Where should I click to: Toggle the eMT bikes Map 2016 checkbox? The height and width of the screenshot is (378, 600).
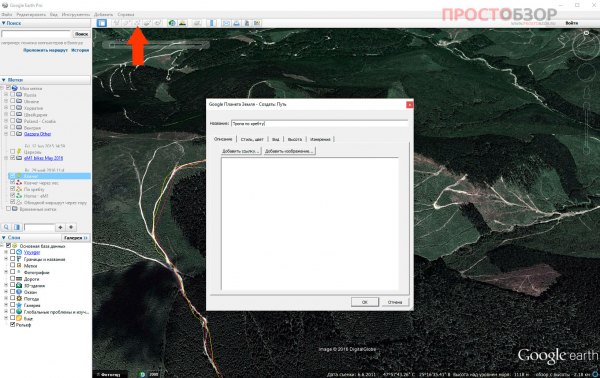pos(13,158)
